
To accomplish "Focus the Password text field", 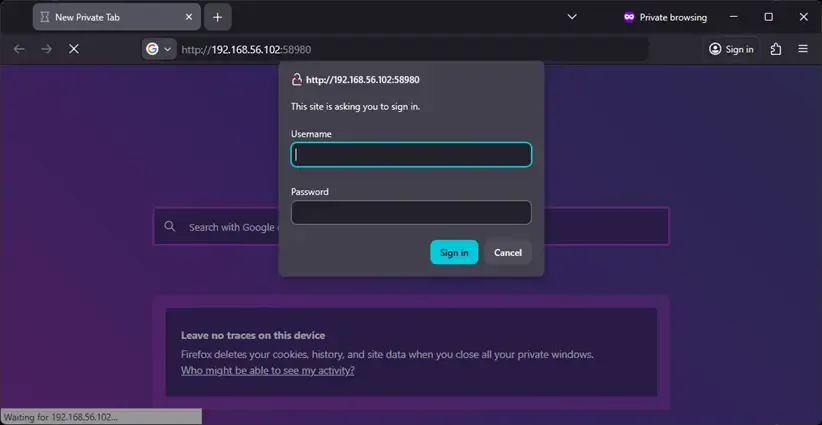I will tap(410, 212).
